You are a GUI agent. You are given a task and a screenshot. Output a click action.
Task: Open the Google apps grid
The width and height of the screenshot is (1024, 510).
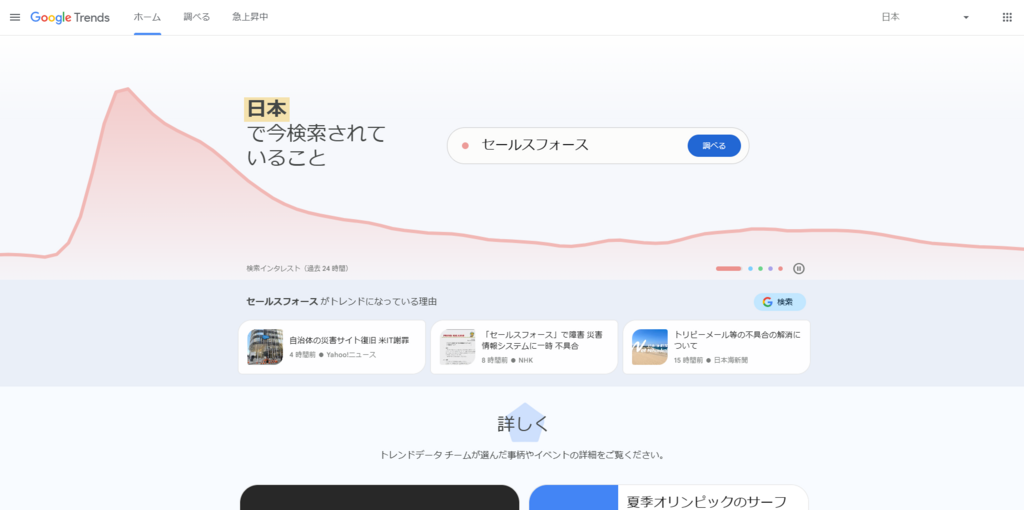(1006, 17)
